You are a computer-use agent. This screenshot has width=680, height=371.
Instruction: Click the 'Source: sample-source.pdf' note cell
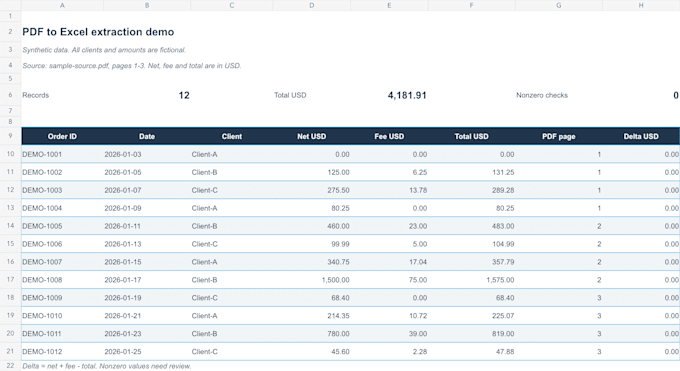click(132, 66)
